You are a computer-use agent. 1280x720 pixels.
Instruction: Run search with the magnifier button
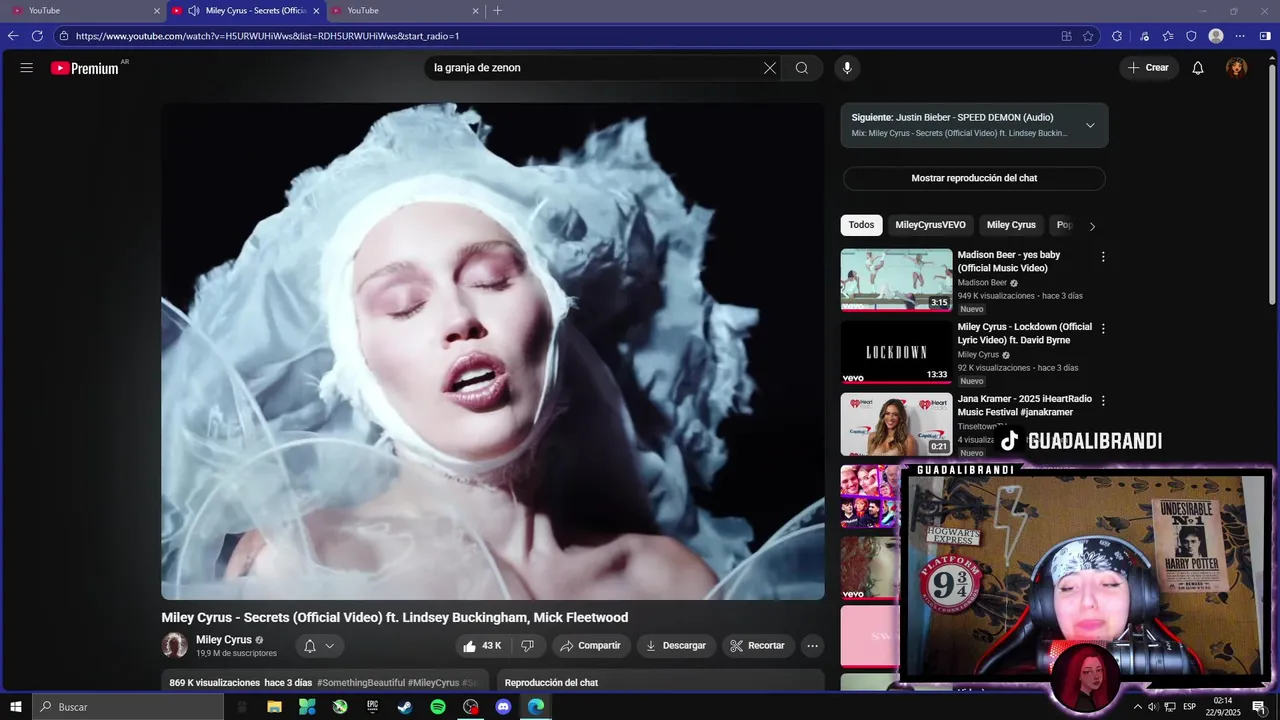click(802, 68)
